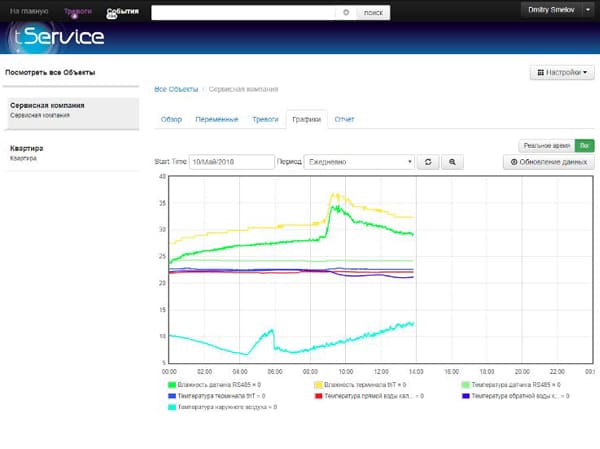The height and width of the screenshot is (449, 600).
Task: Switch to the Переменные tab
Action: pyautogui.click(x=217, y=119)
